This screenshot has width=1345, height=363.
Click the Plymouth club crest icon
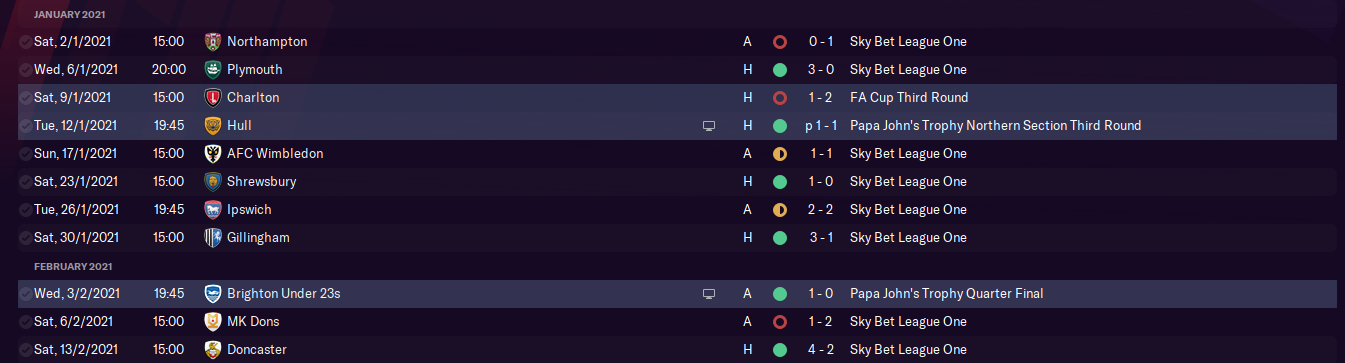212,70
